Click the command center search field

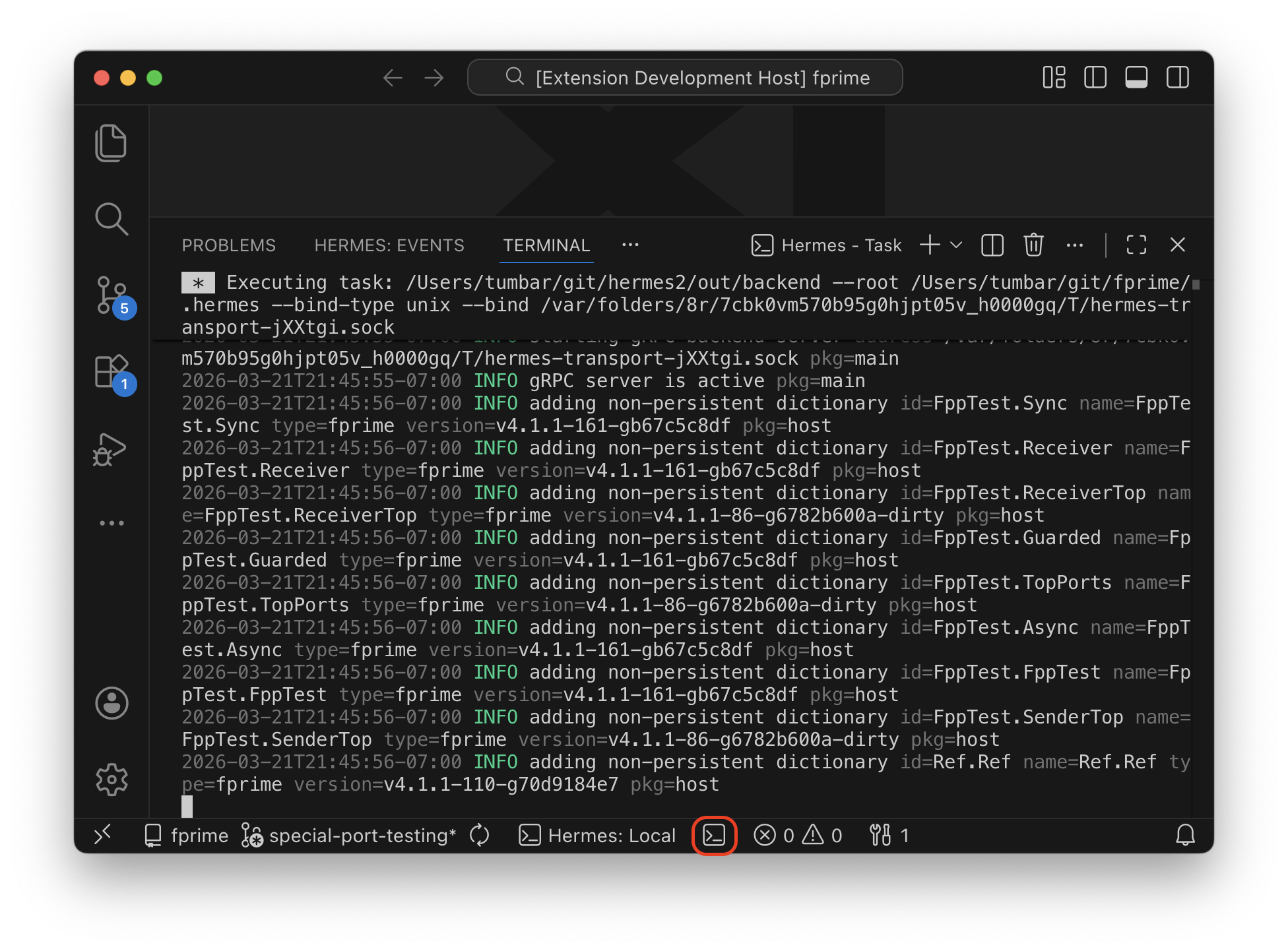685,78
